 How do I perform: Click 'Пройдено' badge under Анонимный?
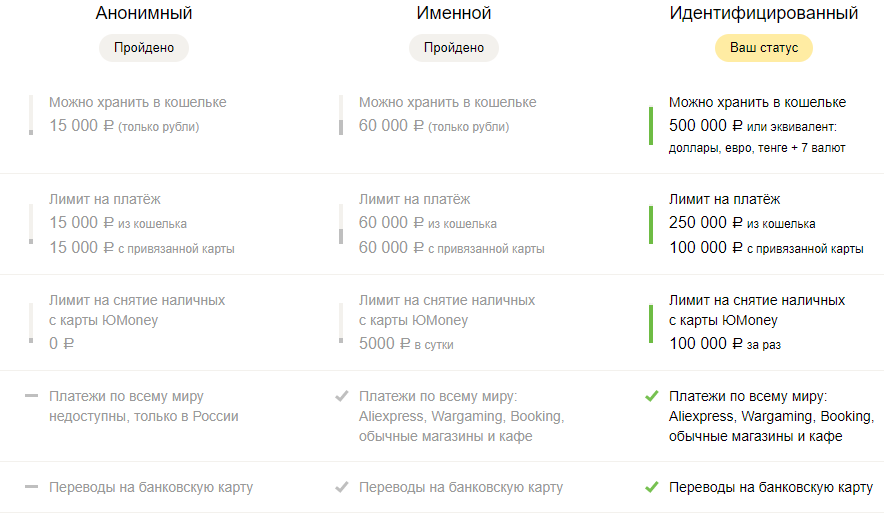click(x=143, y=48)
